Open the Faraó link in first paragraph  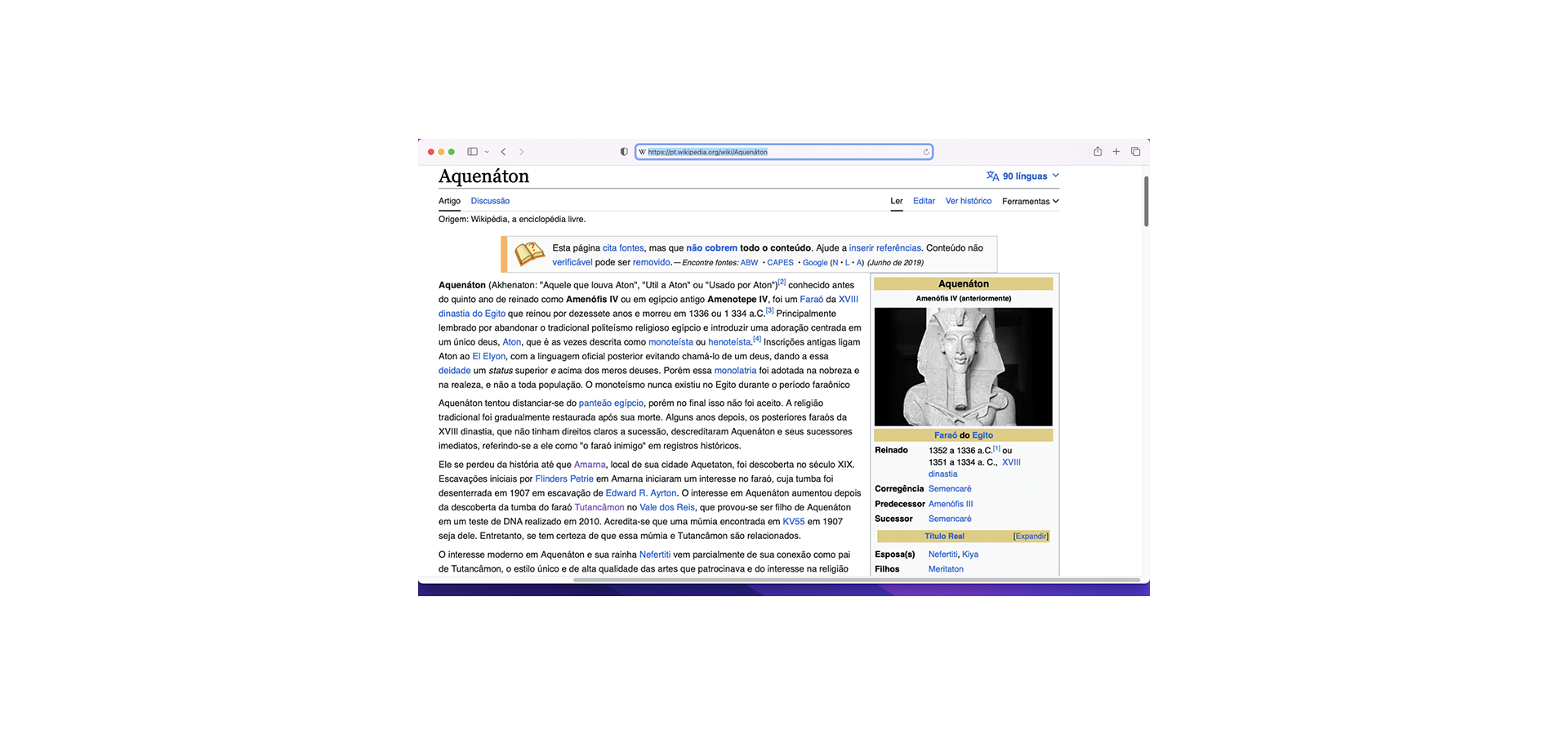click(x=811, y=299)
